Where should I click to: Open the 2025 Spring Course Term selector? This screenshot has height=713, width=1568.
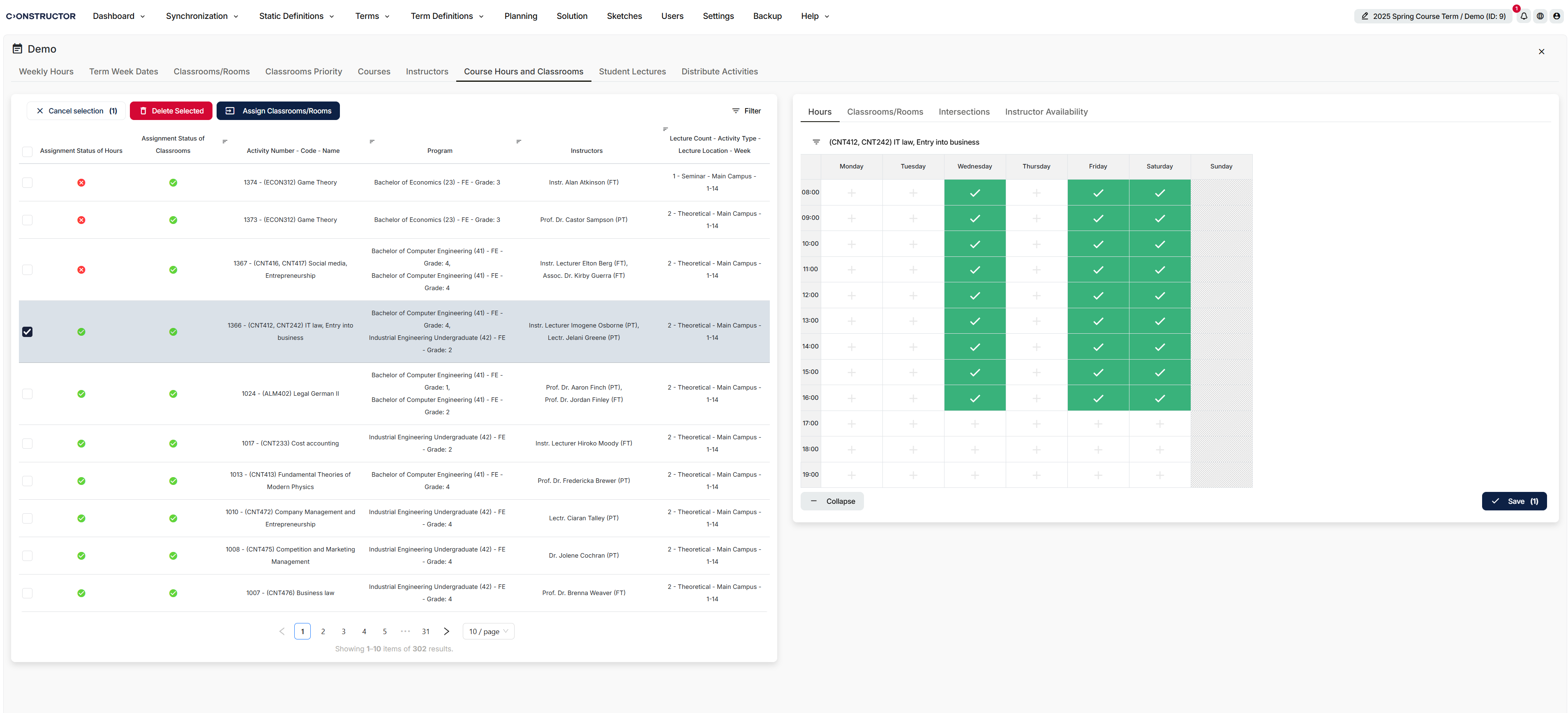click(1433, 16)
